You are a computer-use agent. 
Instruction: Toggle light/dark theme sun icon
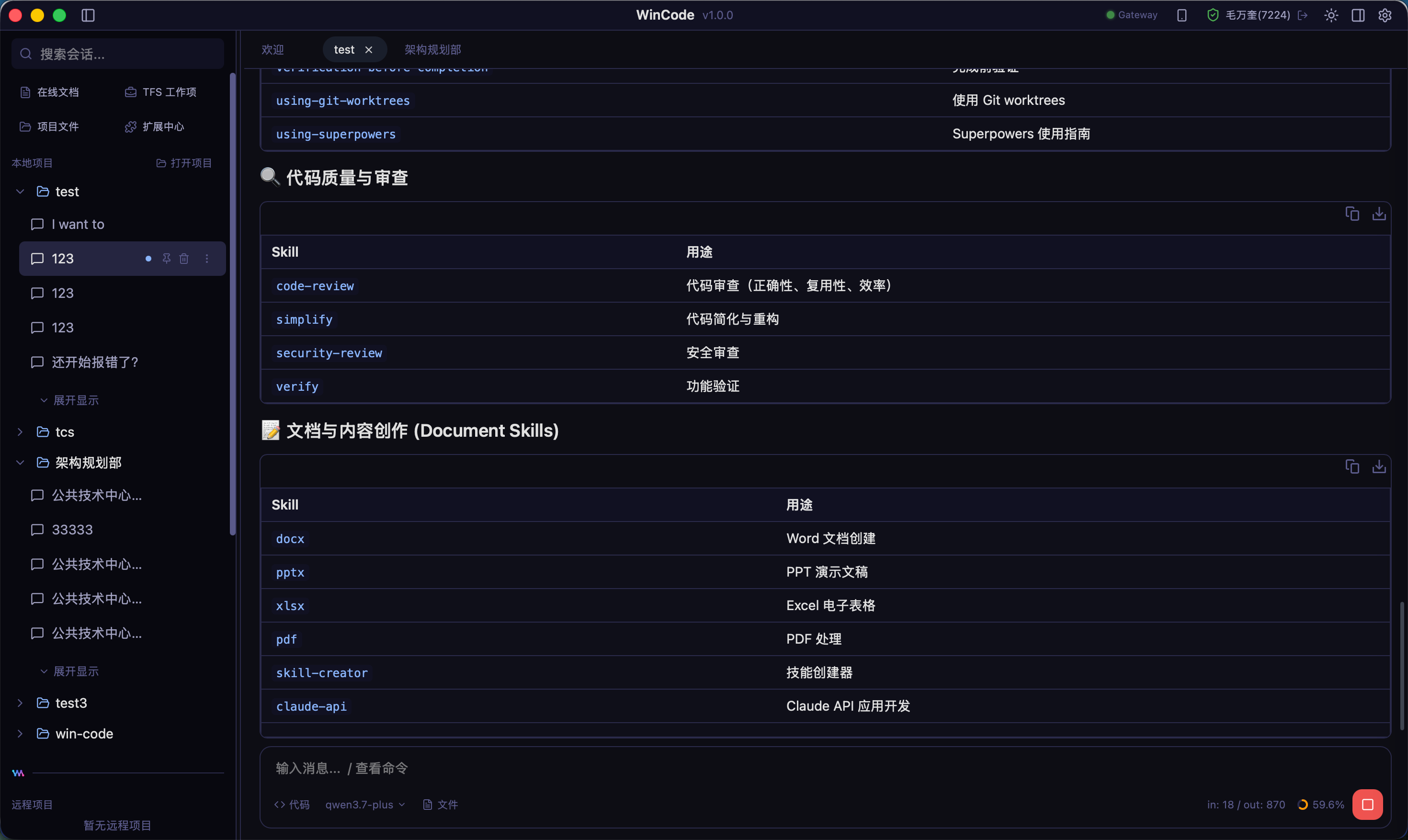(x=1331, y=15)
